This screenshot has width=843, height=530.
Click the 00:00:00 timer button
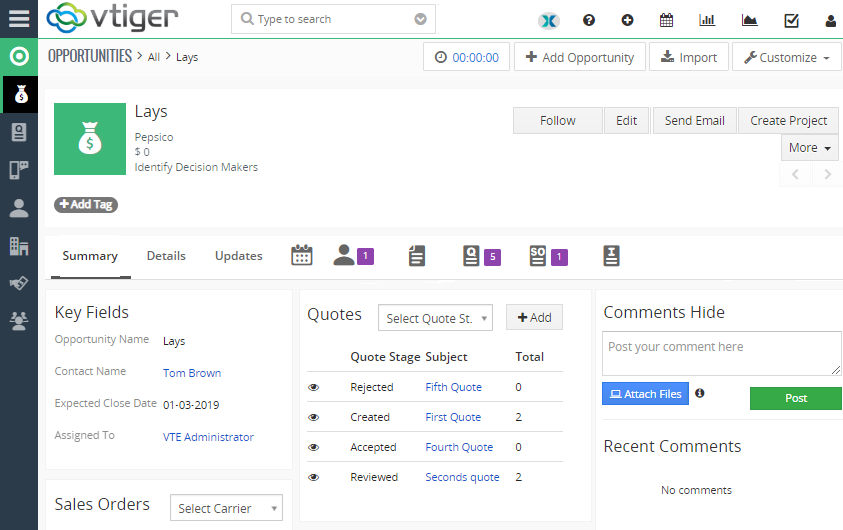[466, 57]
